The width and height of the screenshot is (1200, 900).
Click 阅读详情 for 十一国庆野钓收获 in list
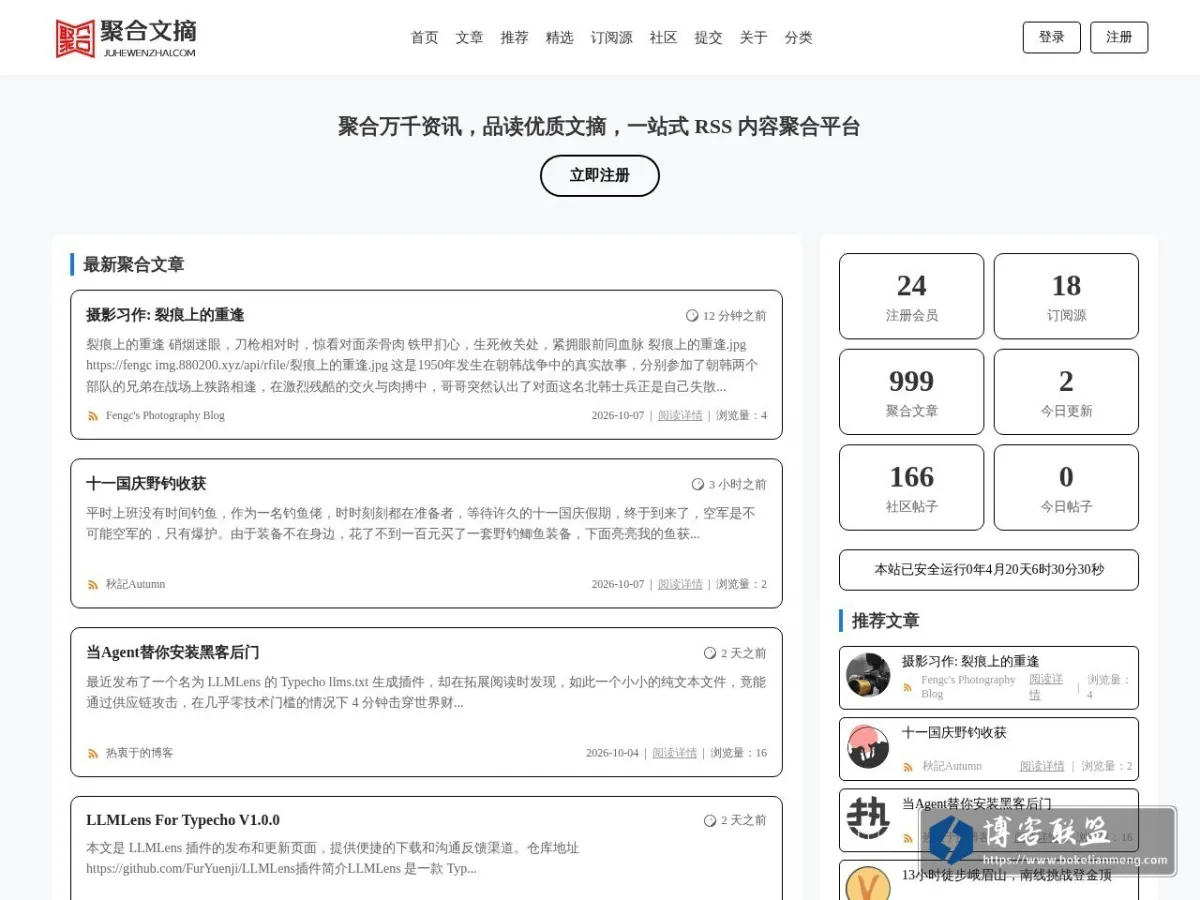680,585
